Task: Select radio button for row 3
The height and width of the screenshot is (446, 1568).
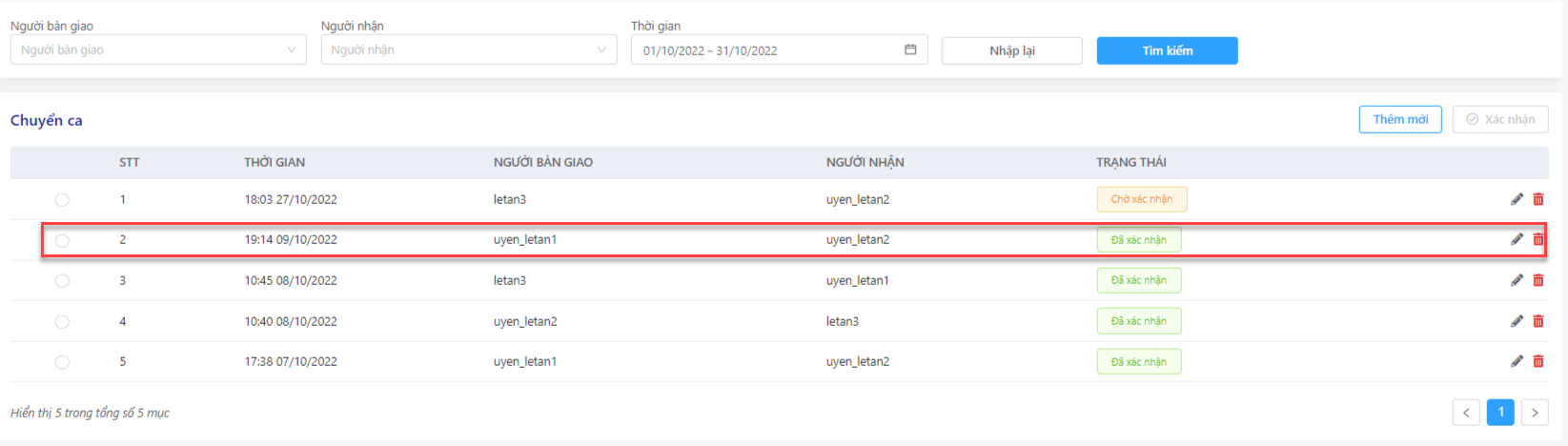Action: (x=62, y=281)
